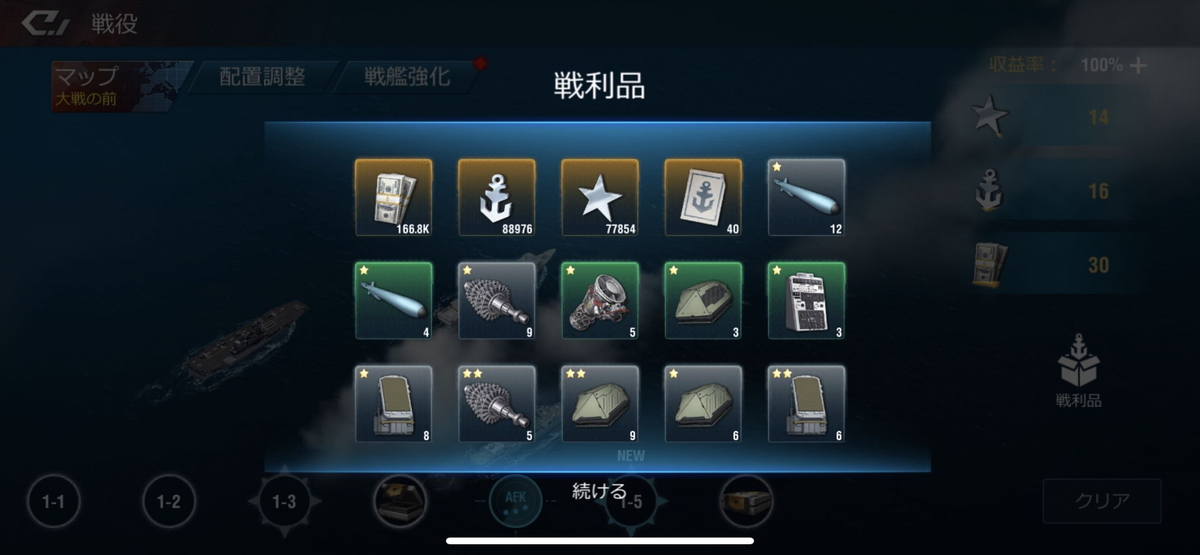Viewport: 1200px width, 555px height.
Task: Increase 収益率 with the plus icon
Action: coord(1137,65)
